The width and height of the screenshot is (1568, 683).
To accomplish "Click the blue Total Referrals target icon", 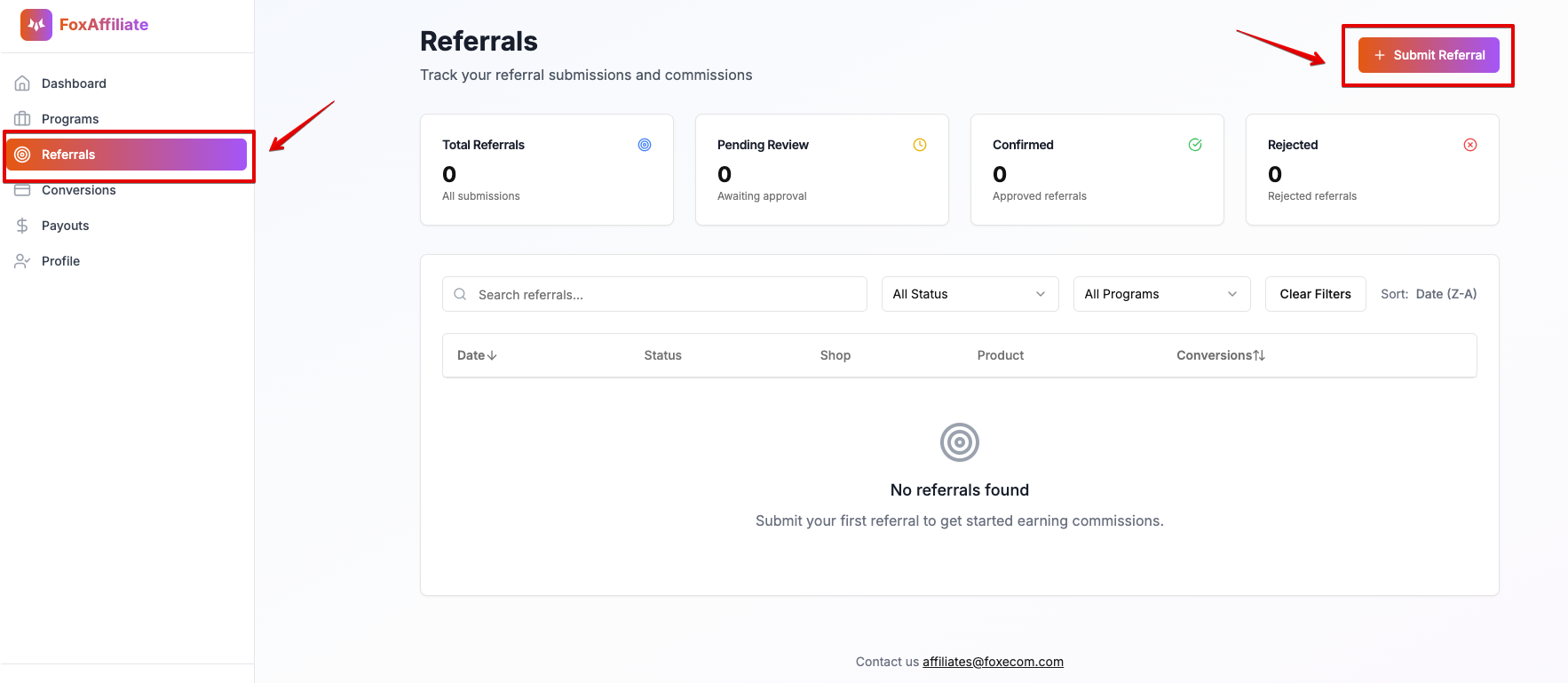I will (x=645, y=145).
